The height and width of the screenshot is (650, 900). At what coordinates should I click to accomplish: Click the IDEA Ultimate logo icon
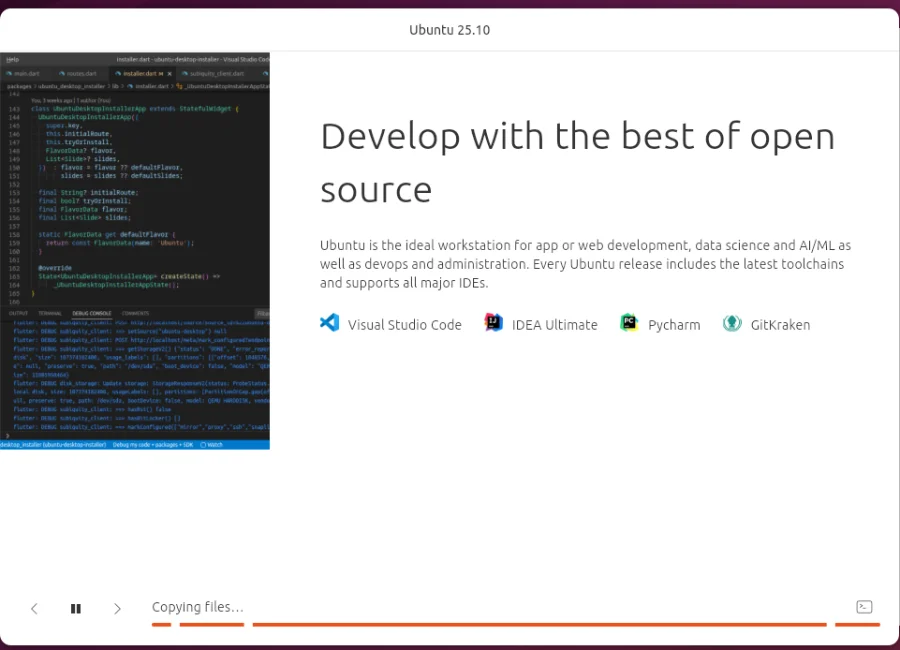coord(493,323)
